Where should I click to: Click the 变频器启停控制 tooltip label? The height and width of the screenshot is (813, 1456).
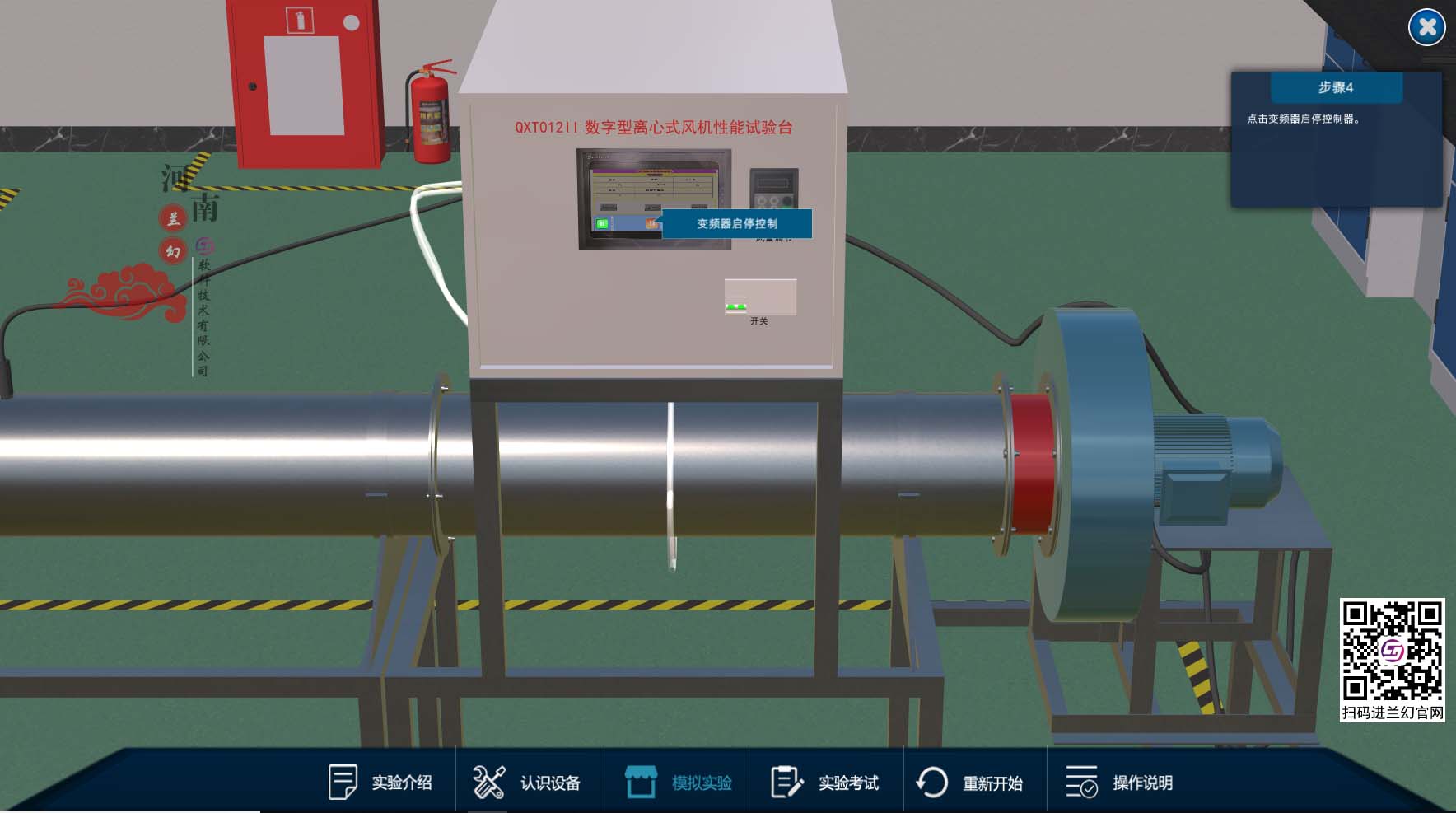point(737,223)
